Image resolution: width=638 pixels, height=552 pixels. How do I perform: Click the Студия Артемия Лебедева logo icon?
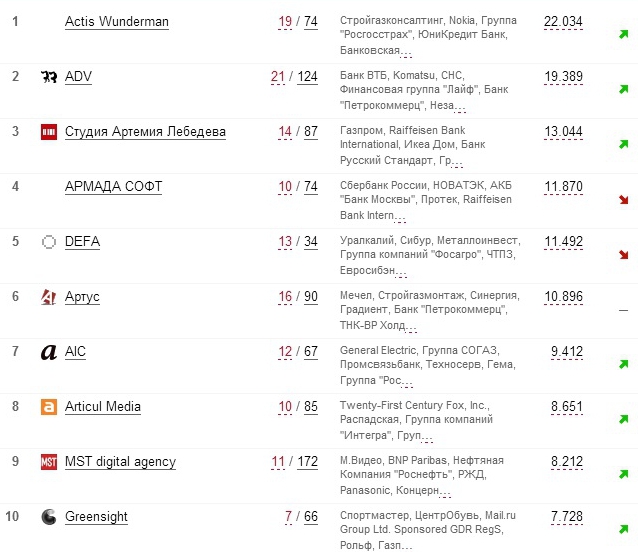48,132
